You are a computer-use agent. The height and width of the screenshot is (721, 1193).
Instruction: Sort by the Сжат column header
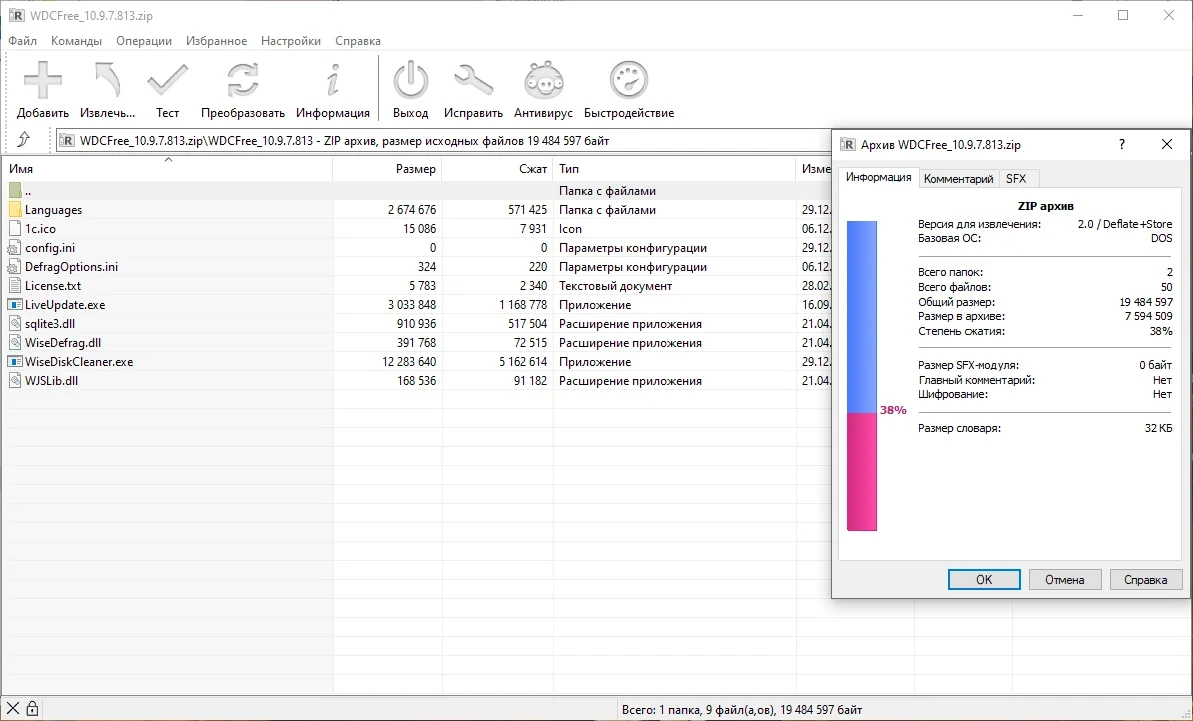[498, 169]
